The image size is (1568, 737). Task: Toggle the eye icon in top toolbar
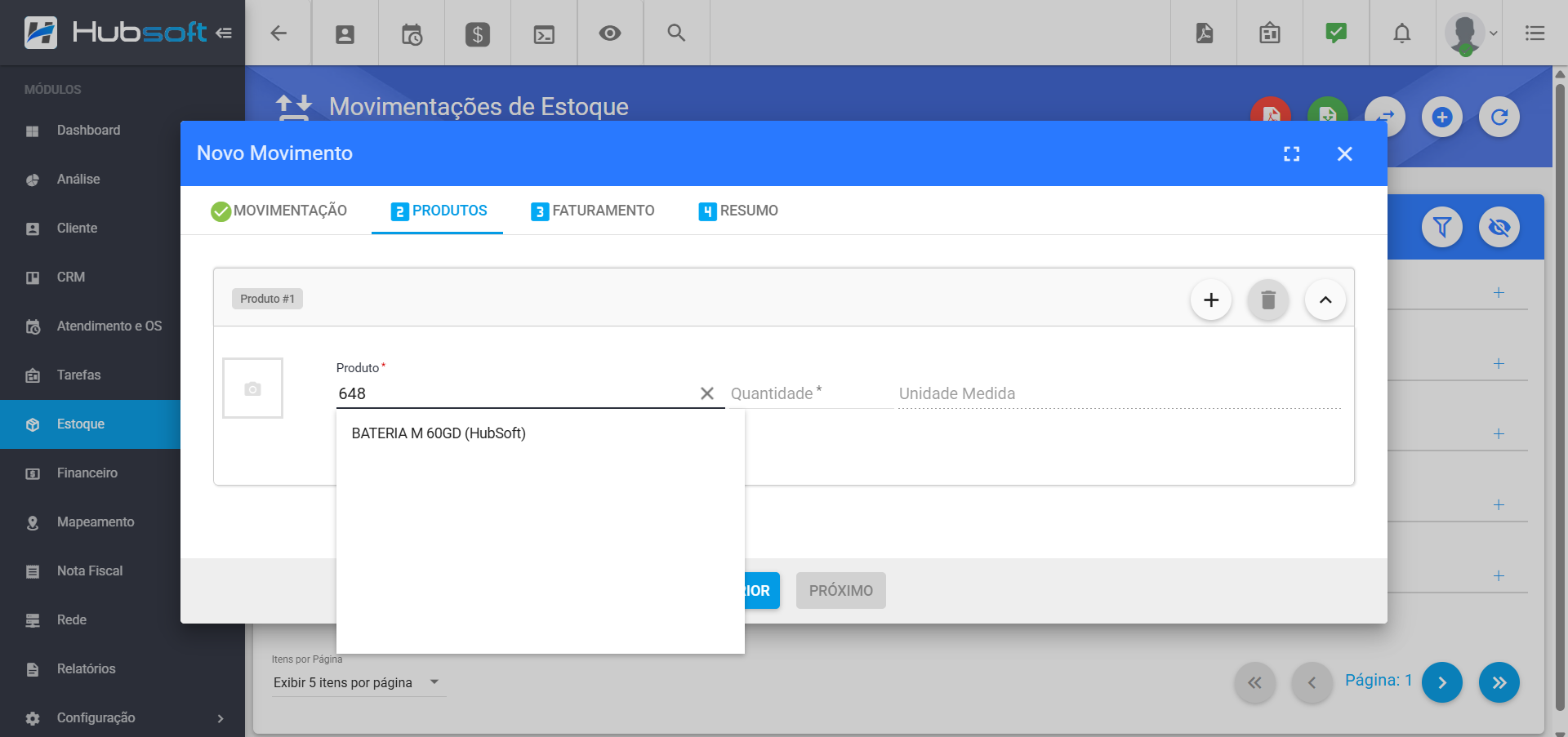point(610,33)
